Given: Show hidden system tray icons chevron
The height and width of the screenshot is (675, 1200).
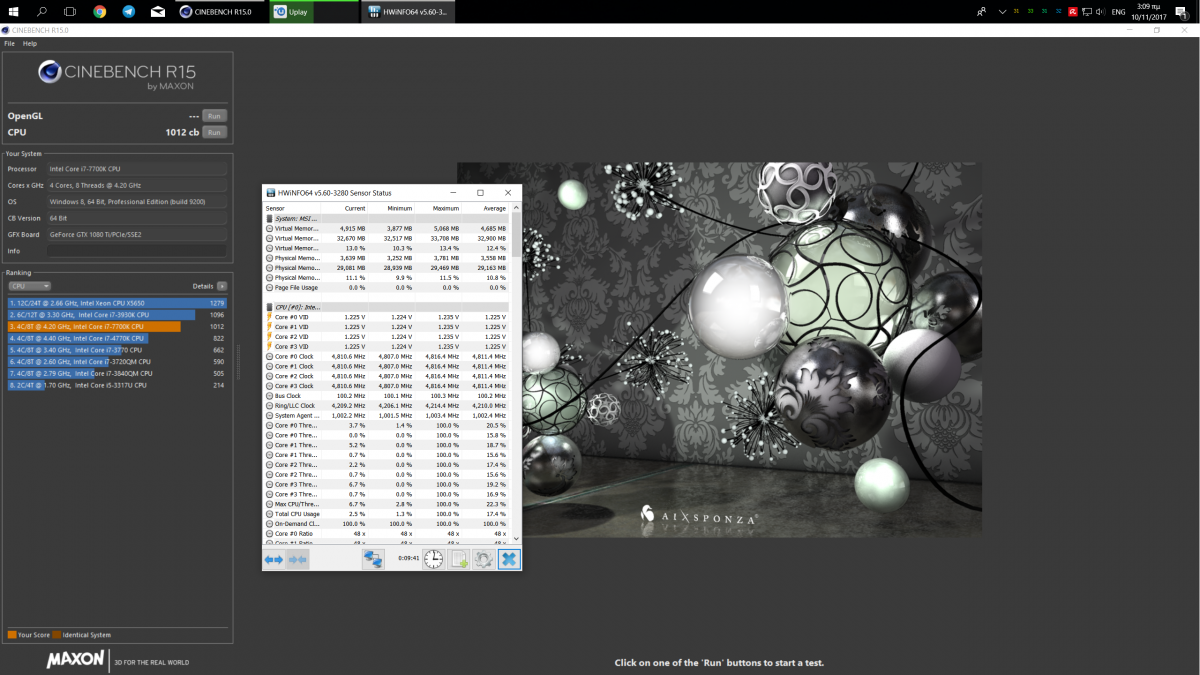Looking at the screenshot, I should [1002, 12].
